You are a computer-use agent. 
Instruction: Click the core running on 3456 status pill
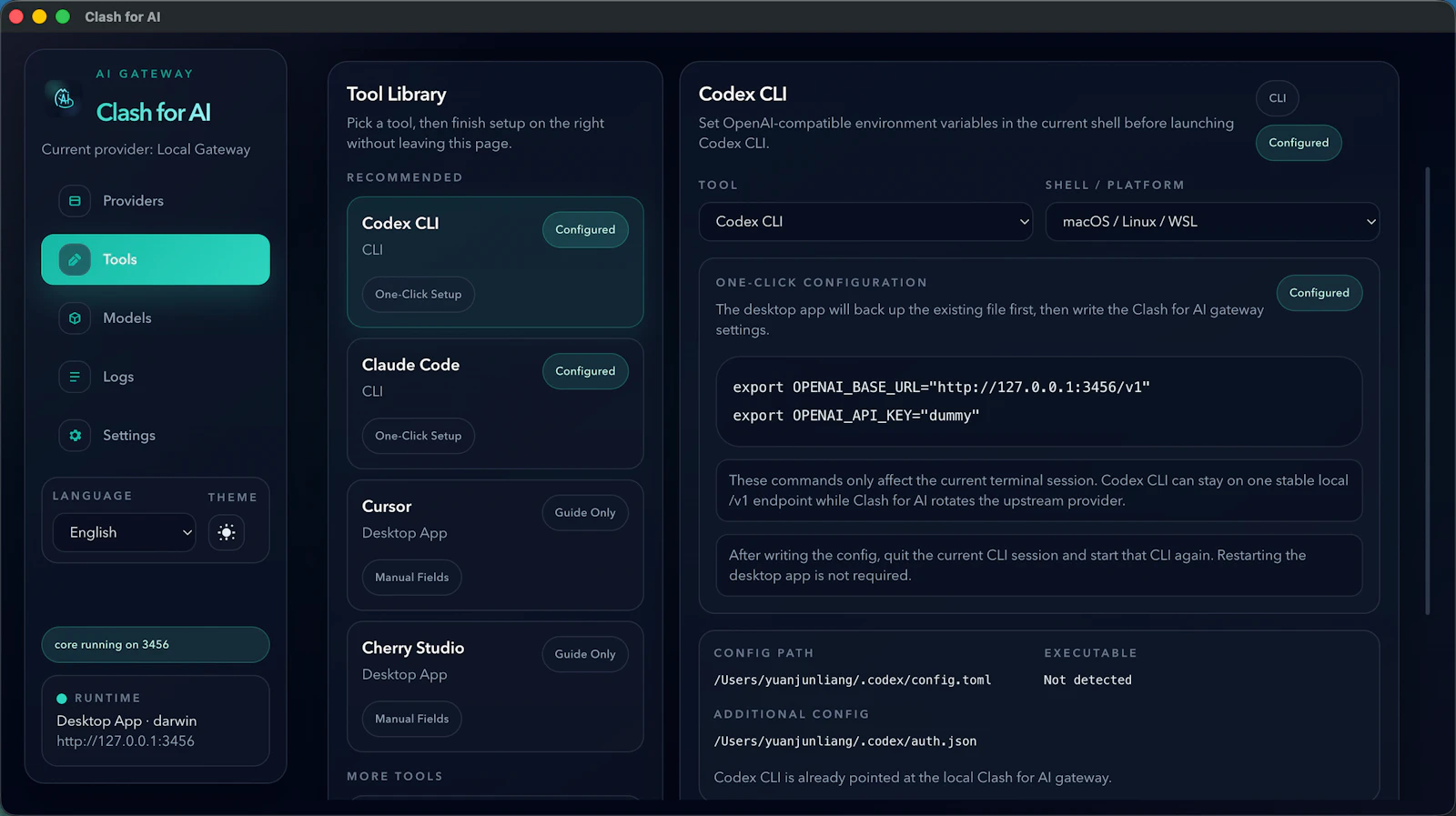tap(156, 645)
